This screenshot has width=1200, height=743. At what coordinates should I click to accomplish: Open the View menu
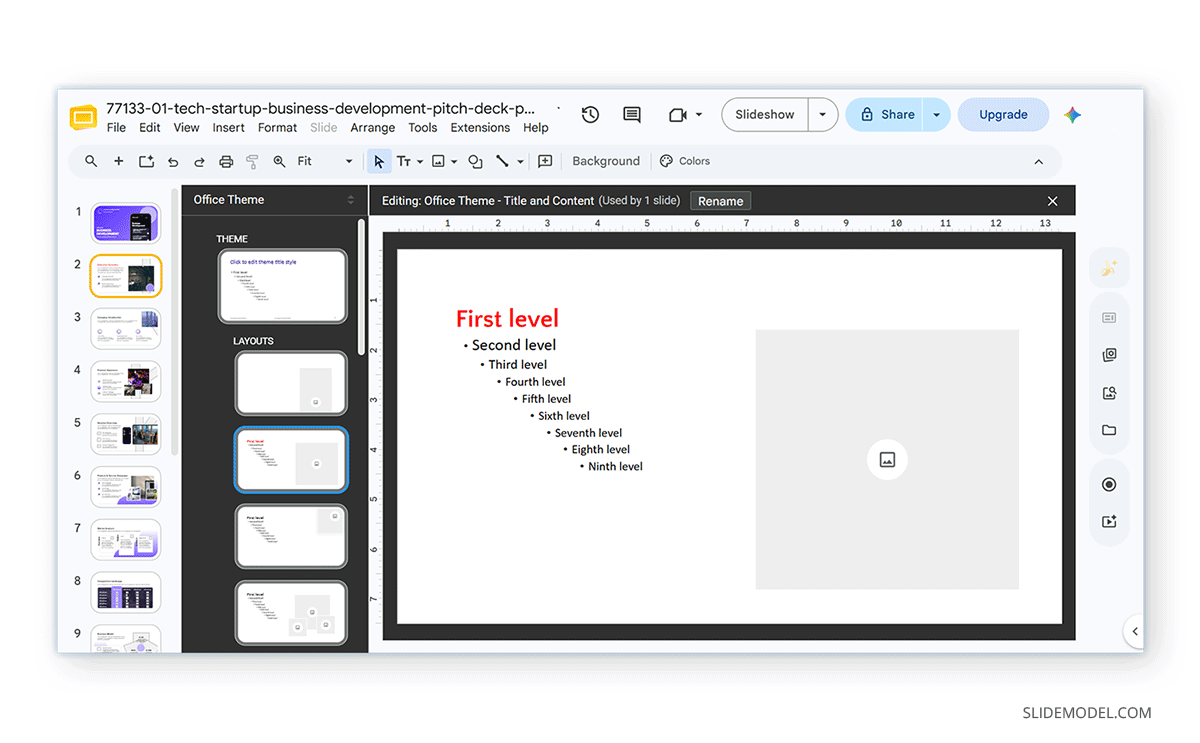pos(187,128)
